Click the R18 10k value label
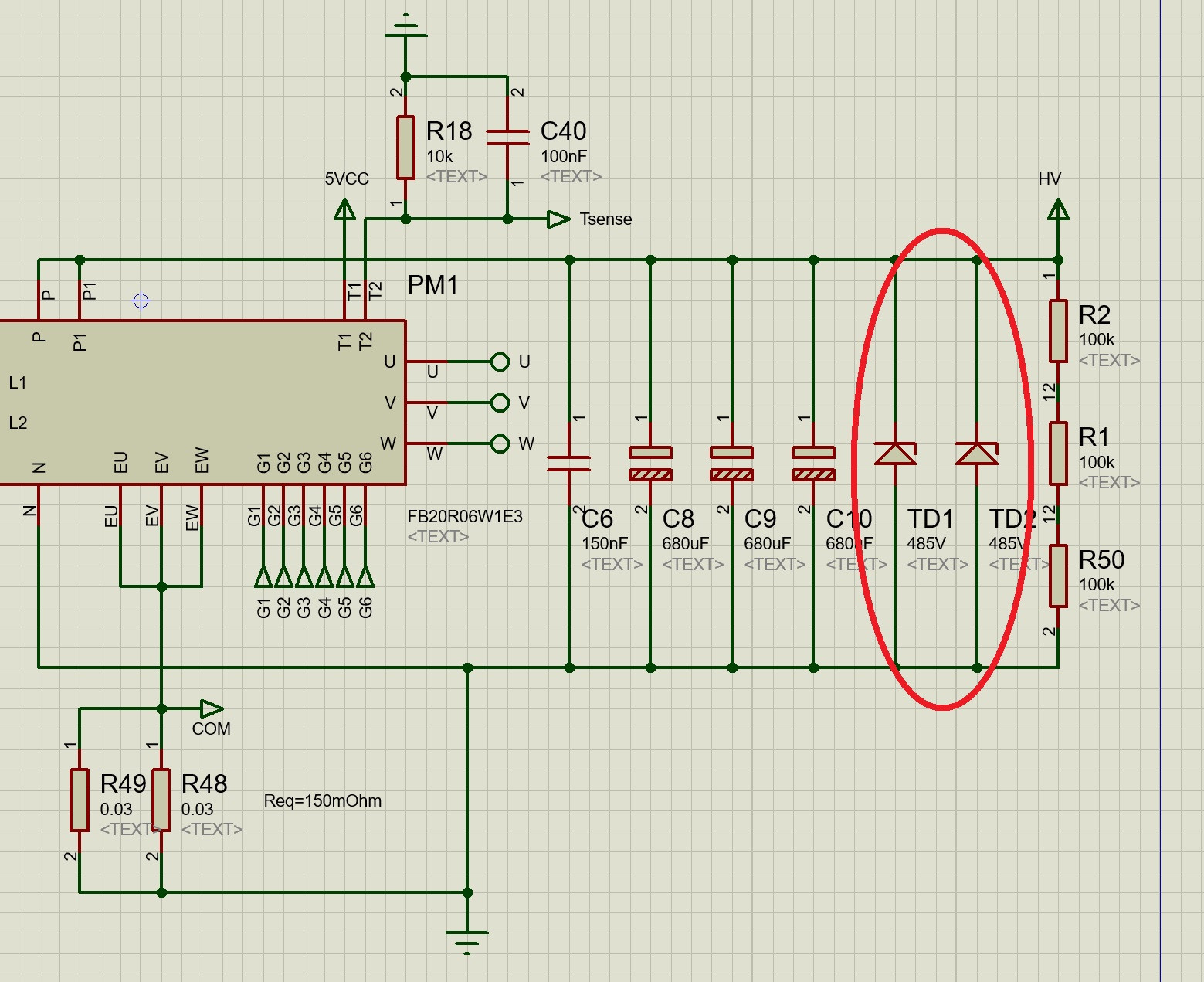 click(x=439, y=156)
